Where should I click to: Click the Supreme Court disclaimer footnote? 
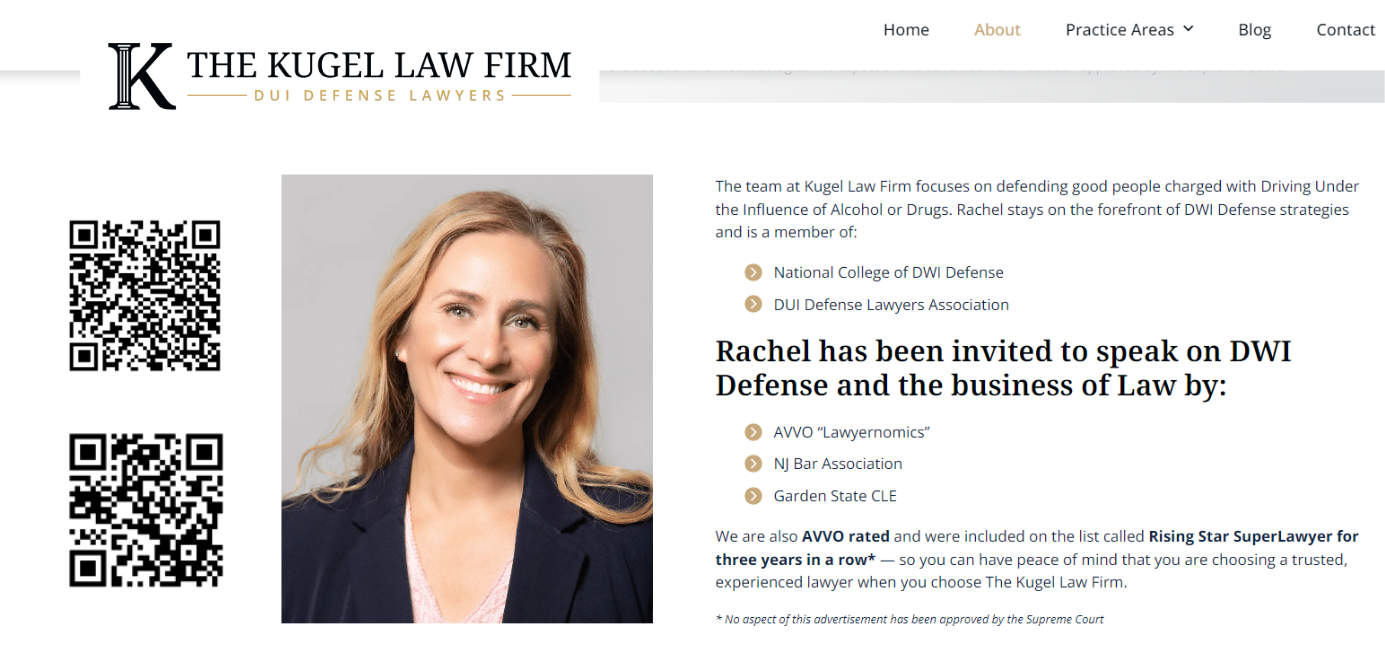click(x=910, y=619)
